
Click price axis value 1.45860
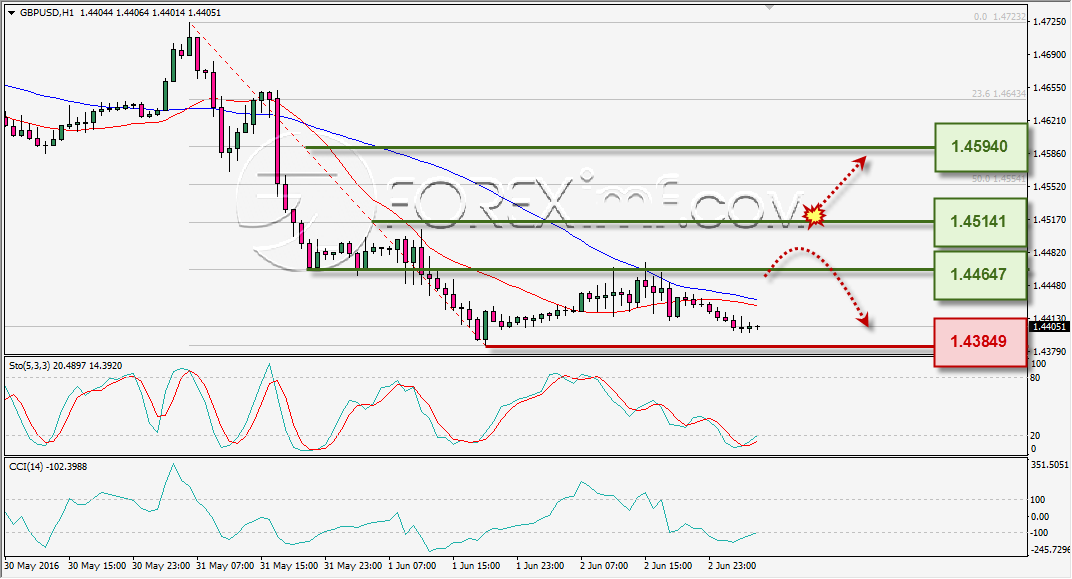click(x=1049, y=154)
